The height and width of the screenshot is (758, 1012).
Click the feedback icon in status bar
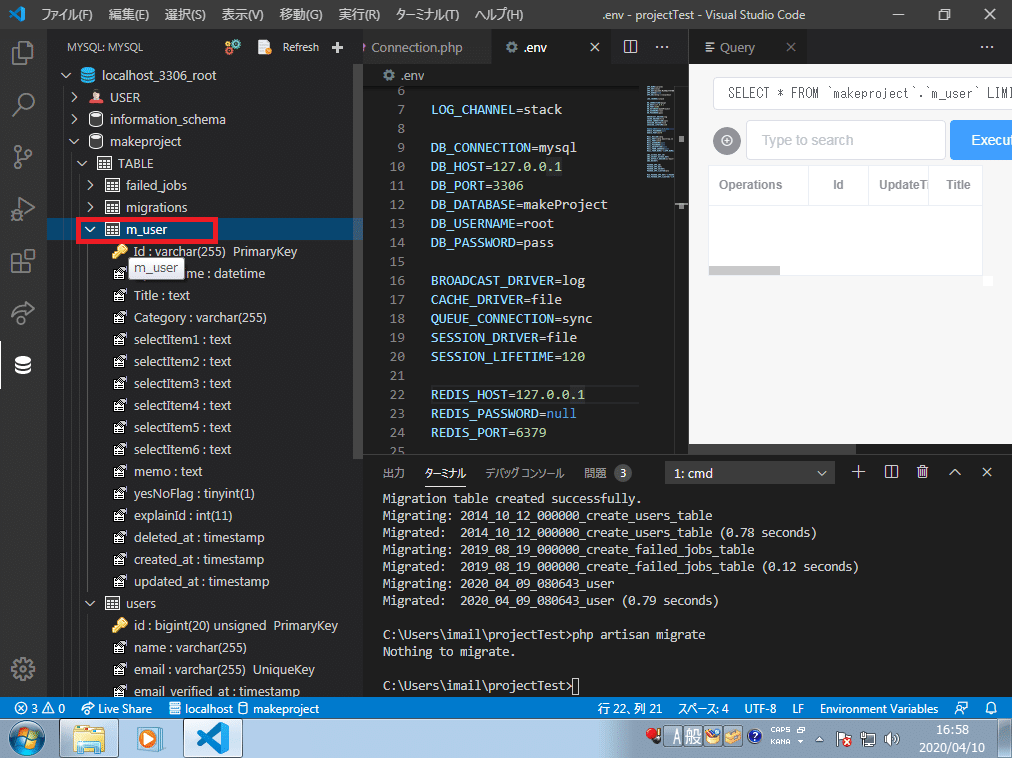point(961,708)
